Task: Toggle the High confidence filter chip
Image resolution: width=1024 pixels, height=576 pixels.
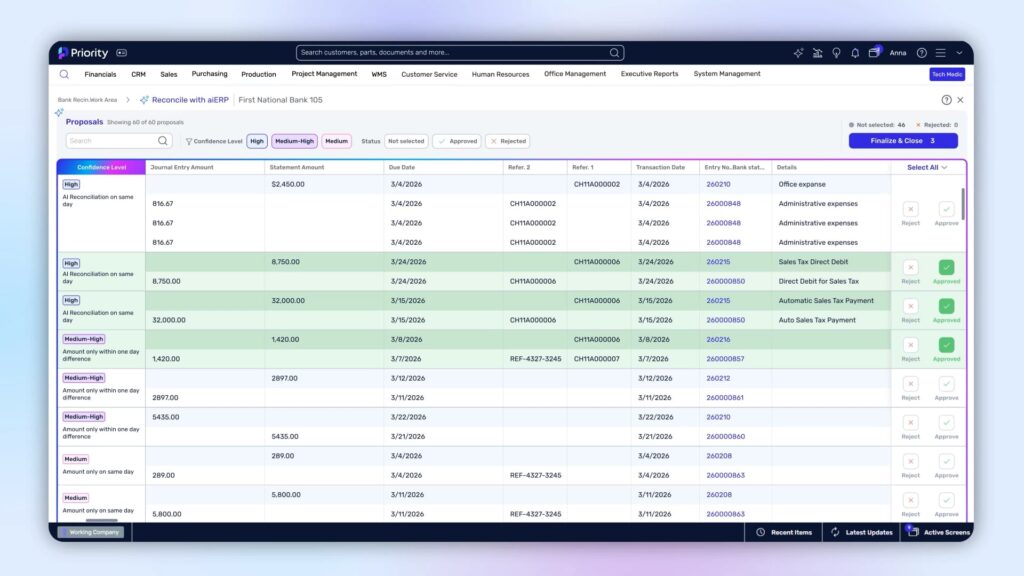Action: tap(257, 141)
